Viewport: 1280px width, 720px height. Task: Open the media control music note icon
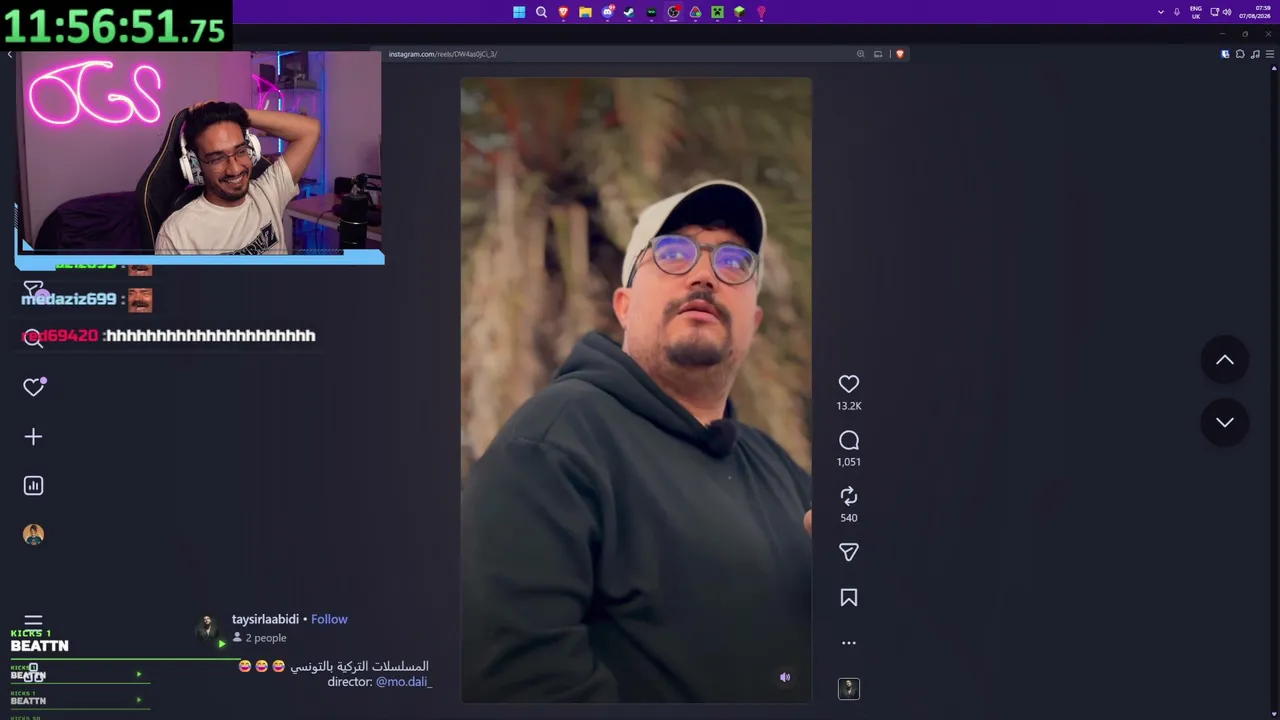1256,54
